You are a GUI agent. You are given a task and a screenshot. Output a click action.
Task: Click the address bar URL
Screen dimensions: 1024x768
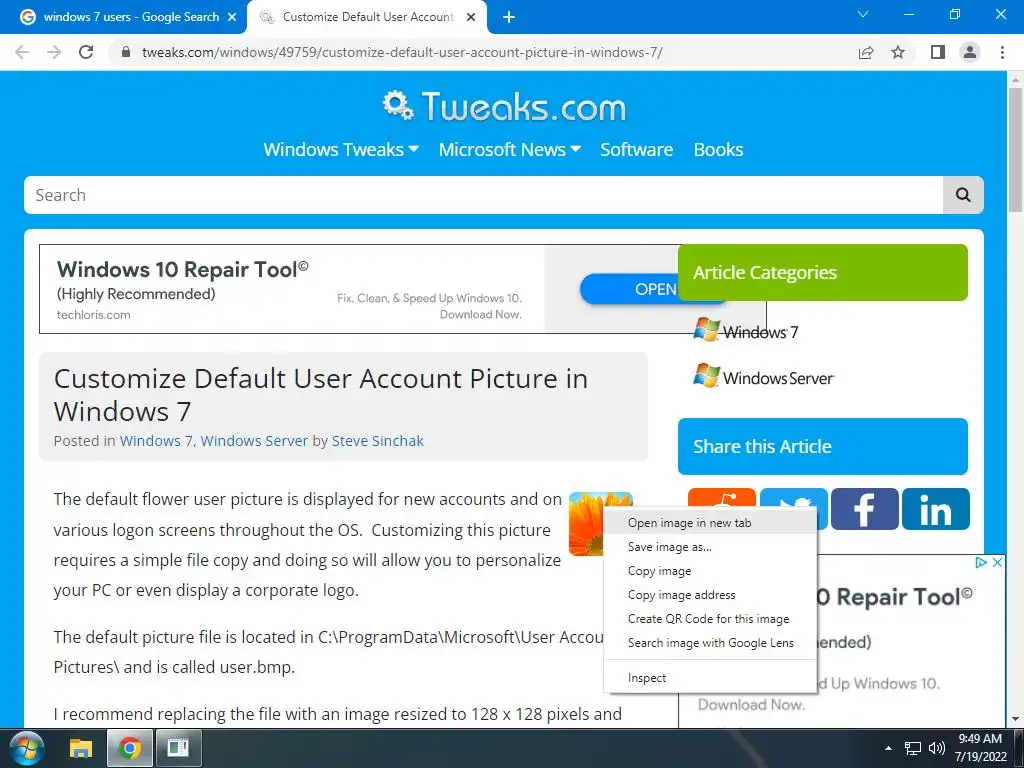click(402, 52)
